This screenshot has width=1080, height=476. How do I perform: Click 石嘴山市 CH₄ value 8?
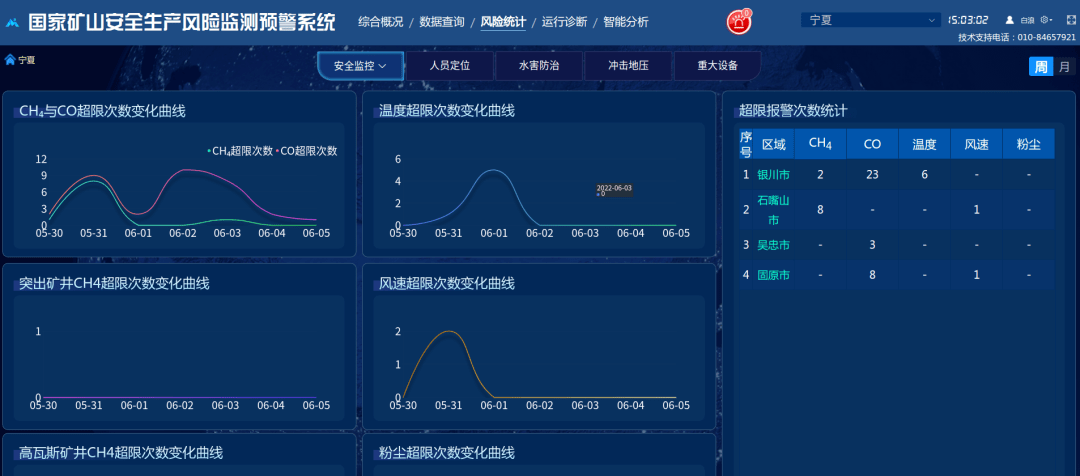[x=820, y=209]
